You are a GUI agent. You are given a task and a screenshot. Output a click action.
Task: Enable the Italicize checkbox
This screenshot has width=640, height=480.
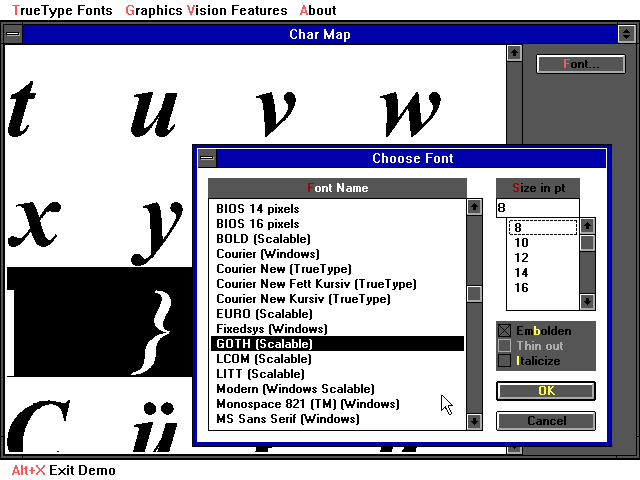[x=504, y=361]
